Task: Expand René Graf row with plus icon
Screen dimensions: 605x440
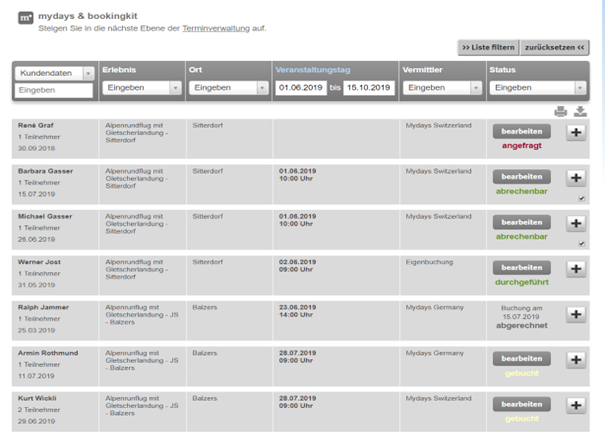Action: (576, 133)
